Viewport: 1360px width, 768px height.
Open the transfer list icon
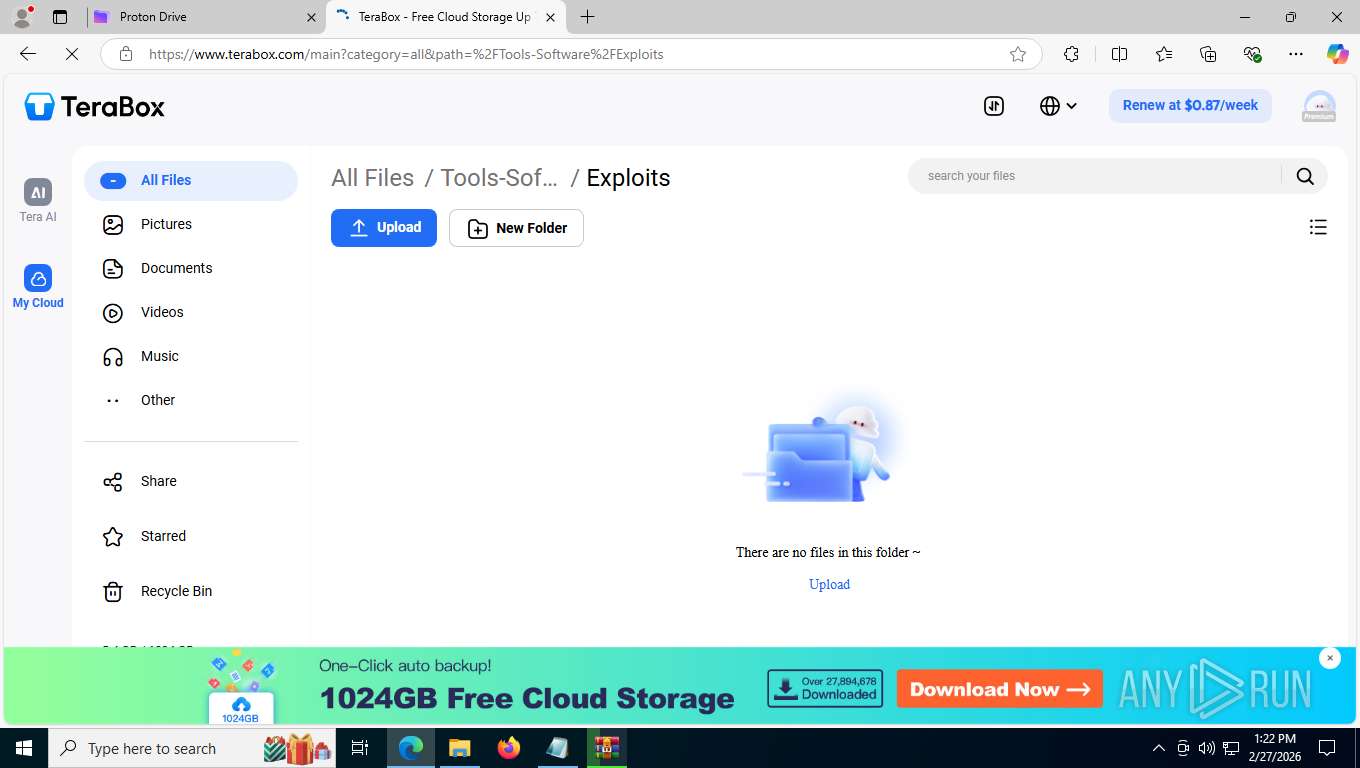point(994,106)
